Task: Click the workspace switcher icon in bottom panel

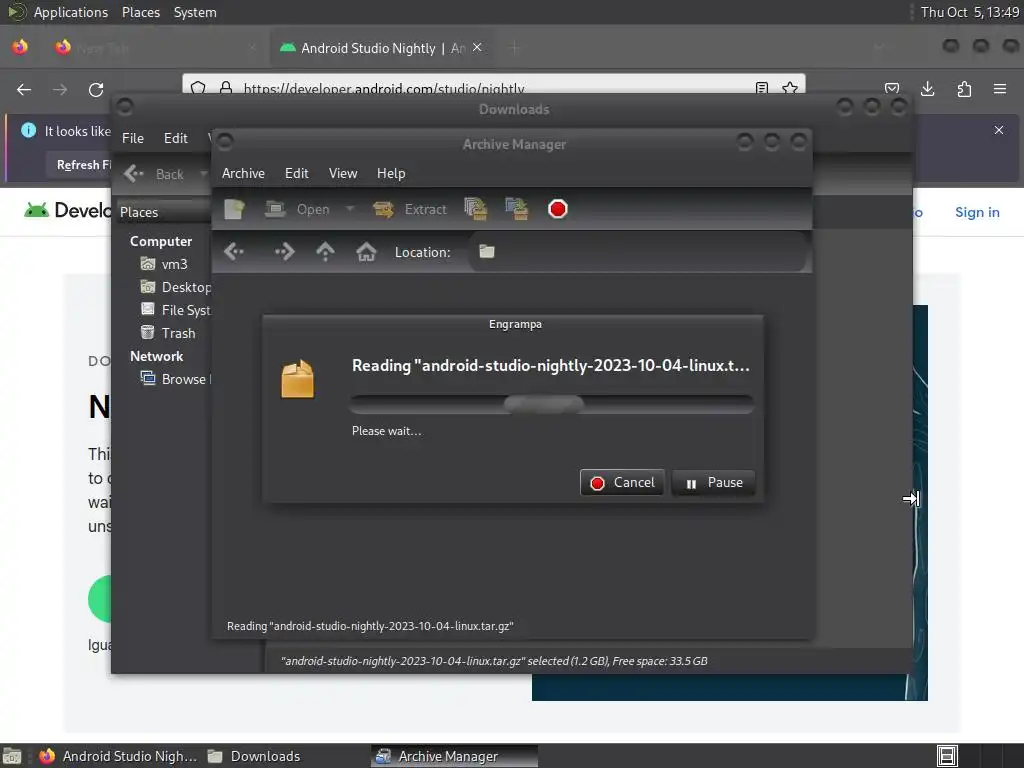Action: pos(947,756)
